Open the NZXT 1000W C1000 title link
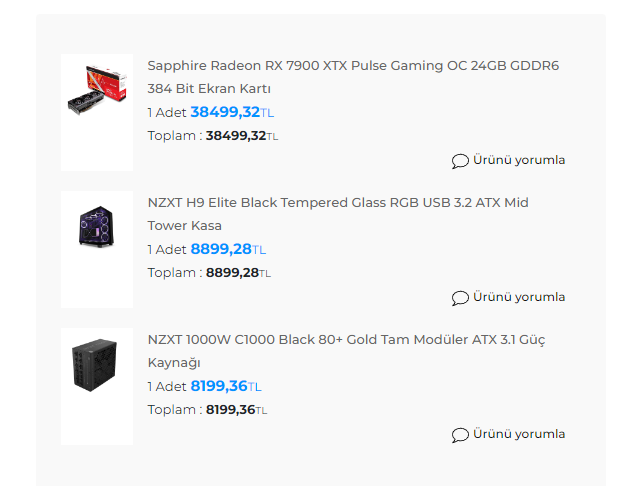629x486 pixels. point(346,340)
